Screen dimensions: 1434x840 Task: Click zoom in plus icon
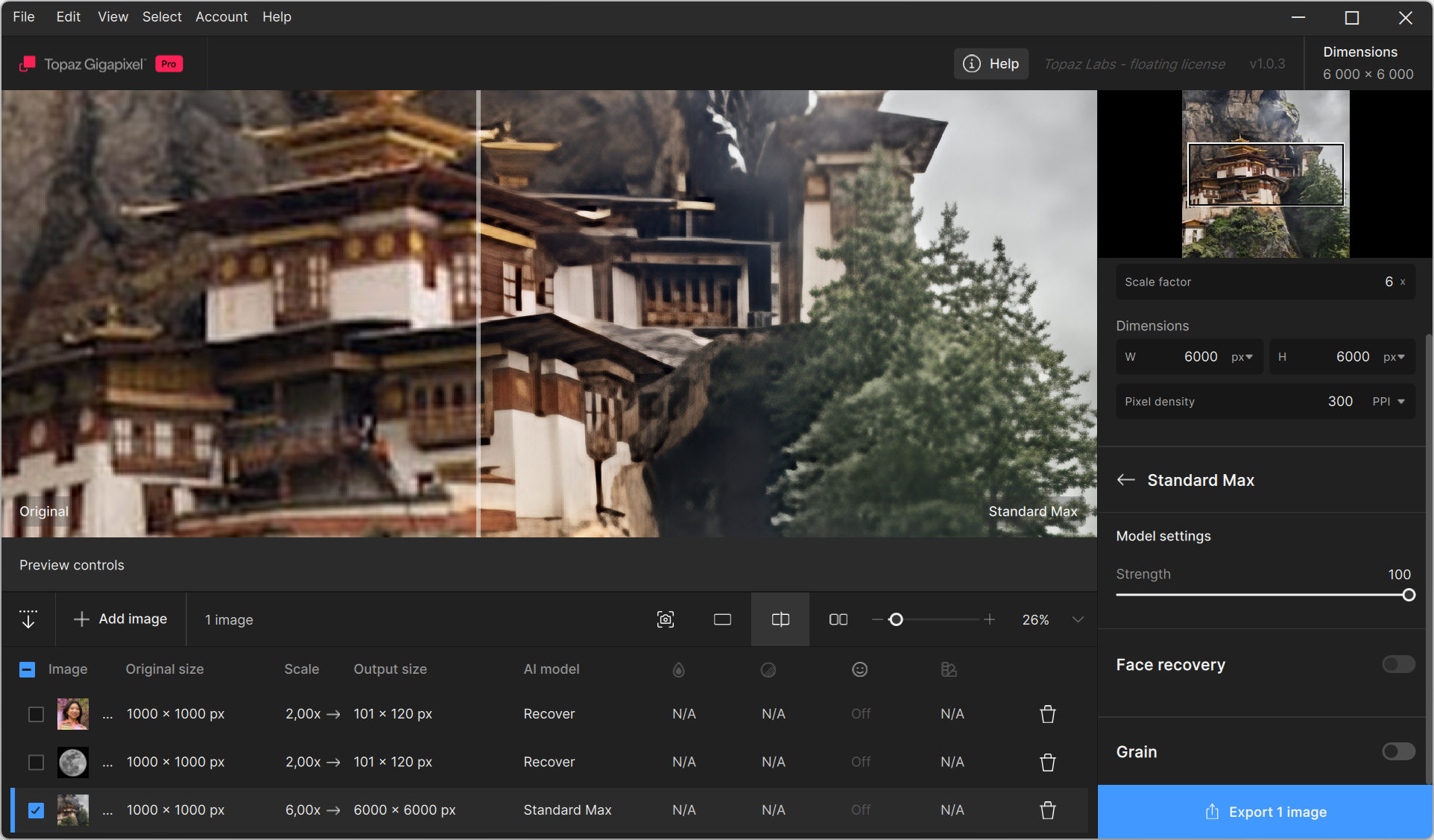[x=989, y=619]
